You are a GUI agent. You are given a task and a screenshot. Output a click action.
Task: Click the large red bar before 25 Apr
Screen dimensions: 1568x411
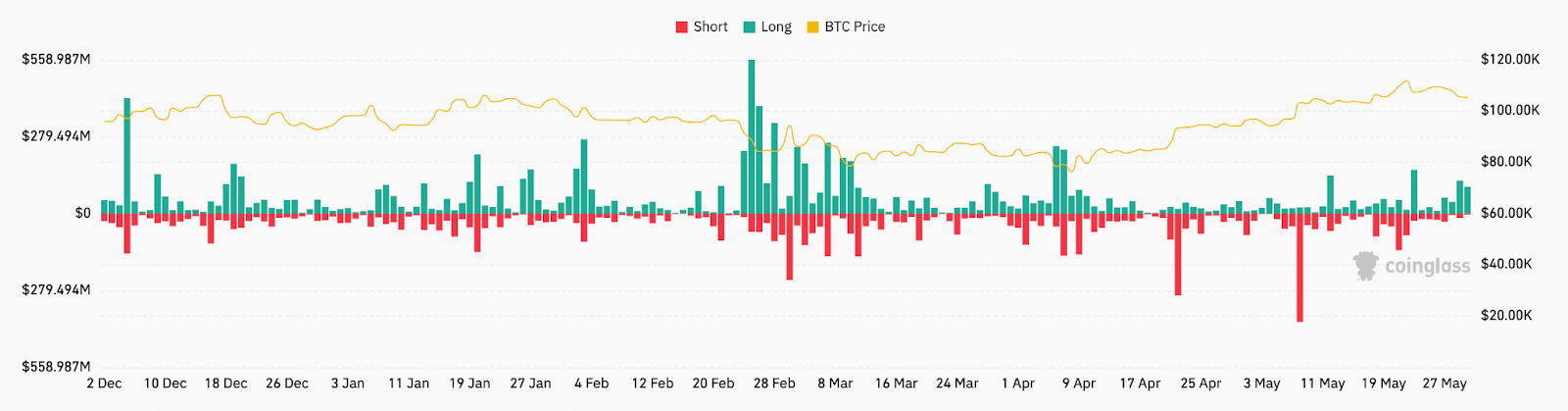tap(1178, 253)
